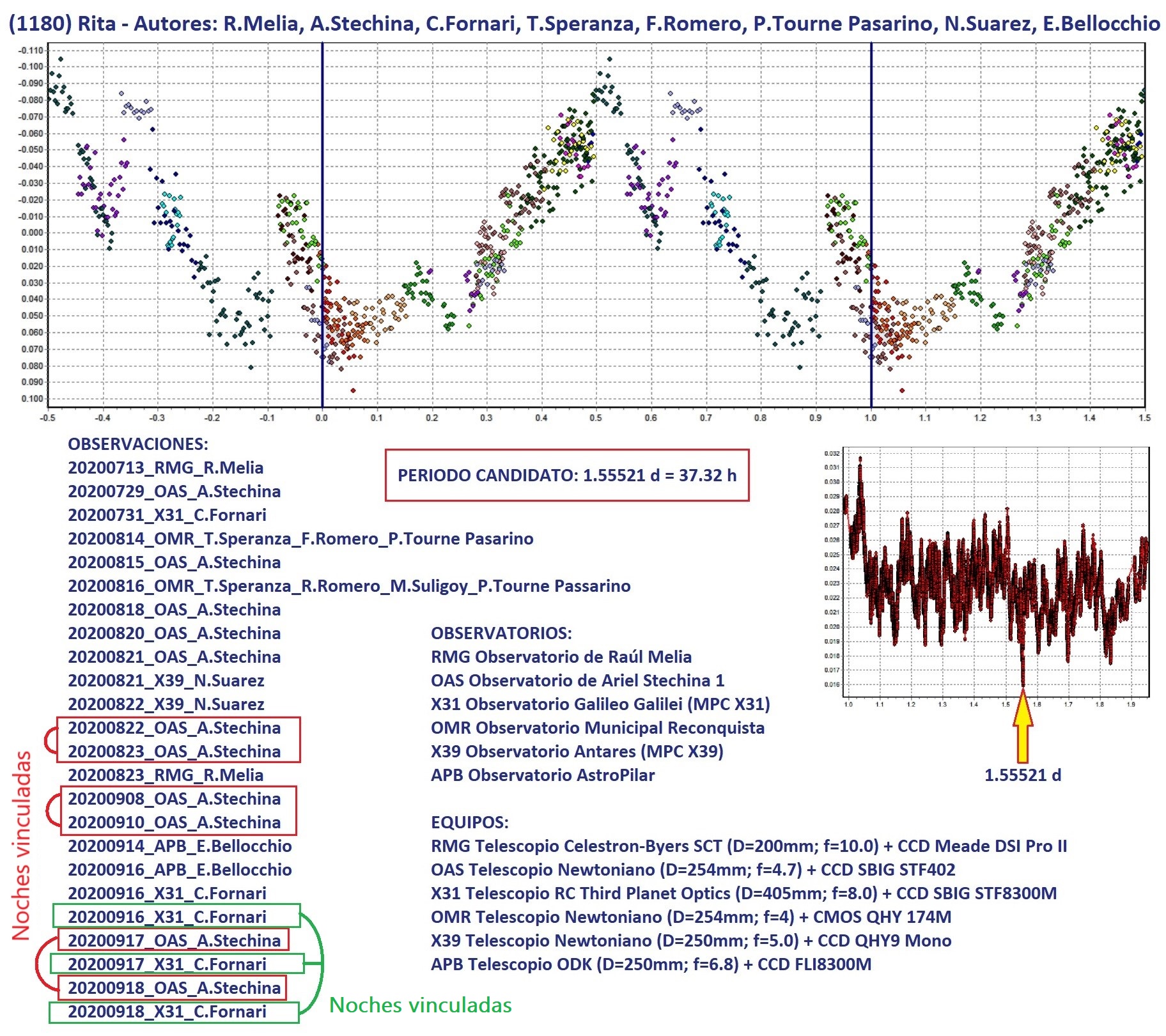The width and height of the screenshot is (1166, 1036).
Task: Select the 20200731_X31_C.Fornari observation
Action: 167,515
